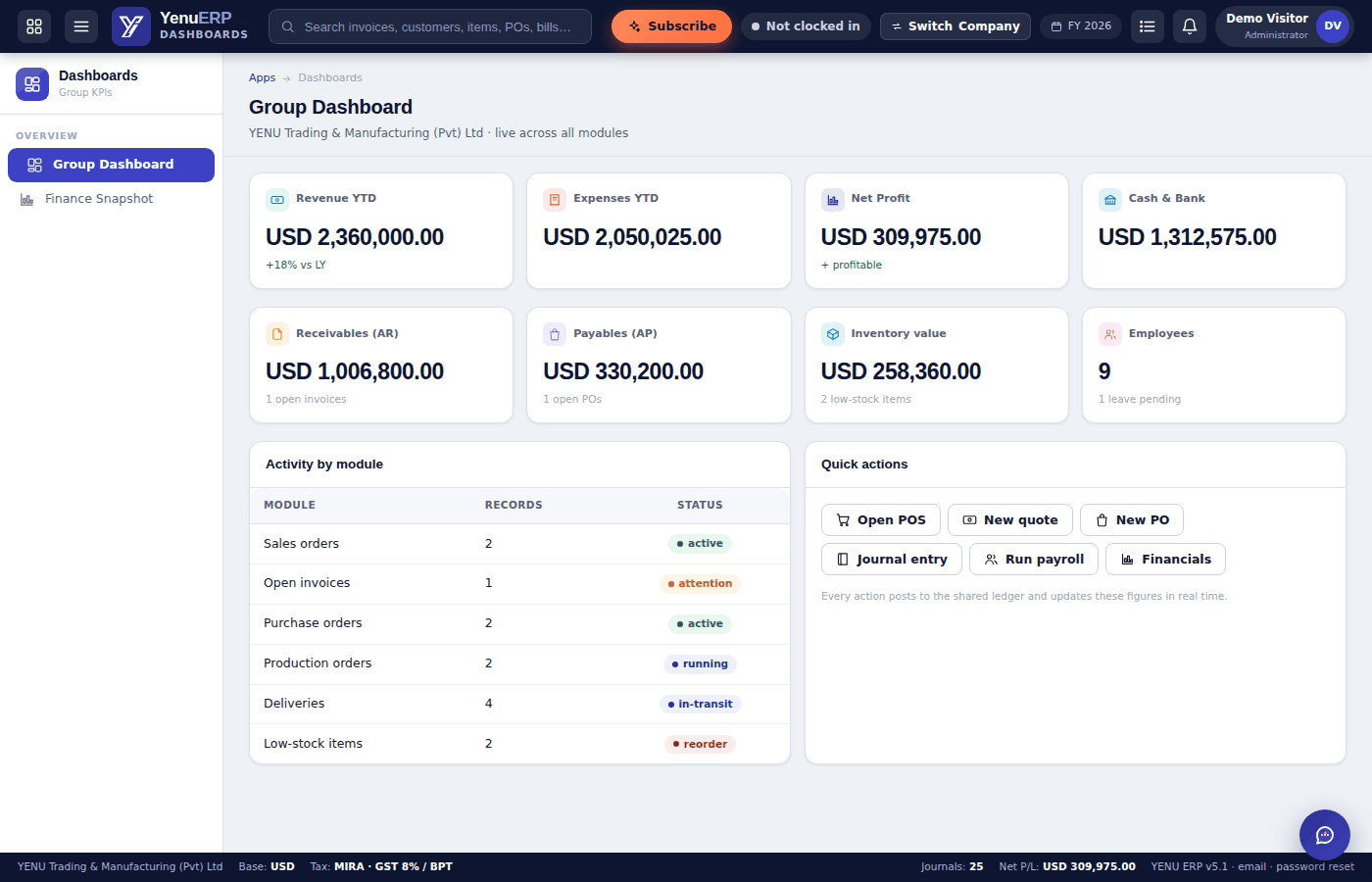
Task: Click the DV user avatar
Action: coord(1333,26)
